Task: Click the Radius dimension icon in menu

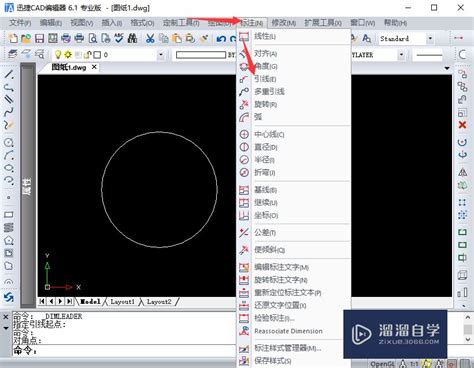Action: pos(244,160)
